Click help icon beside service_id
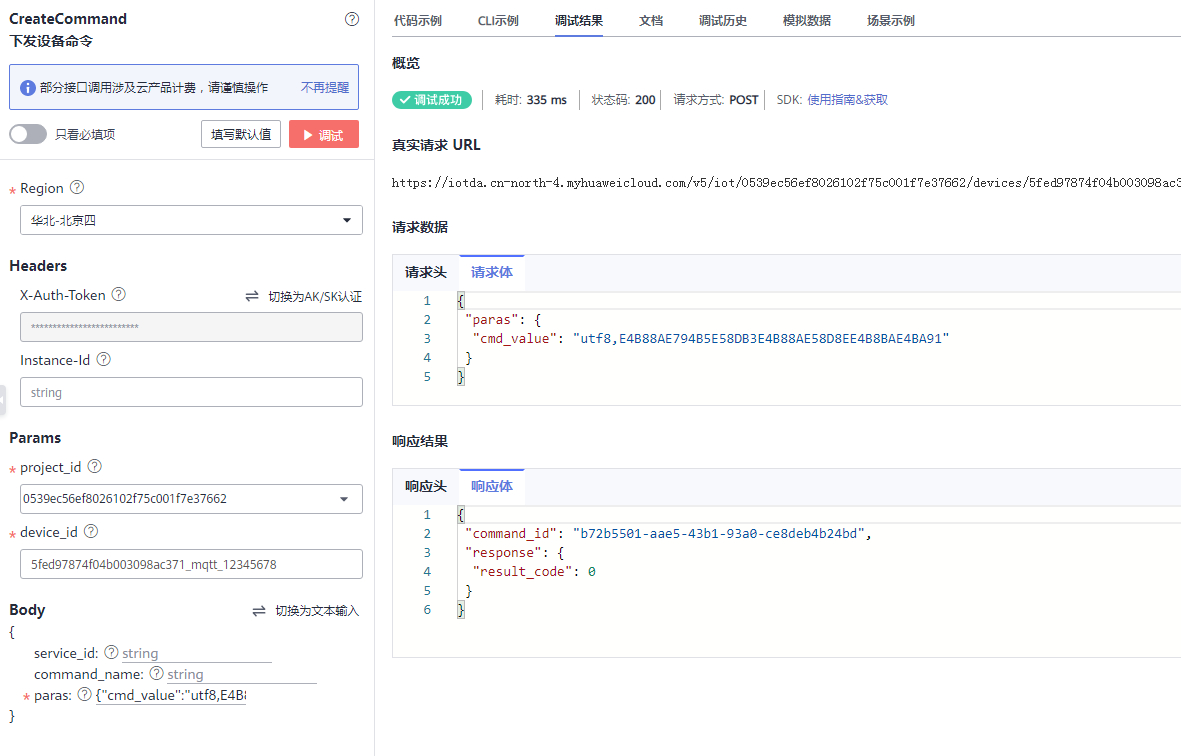The image size is (1181, 756). tap(111, 652)
